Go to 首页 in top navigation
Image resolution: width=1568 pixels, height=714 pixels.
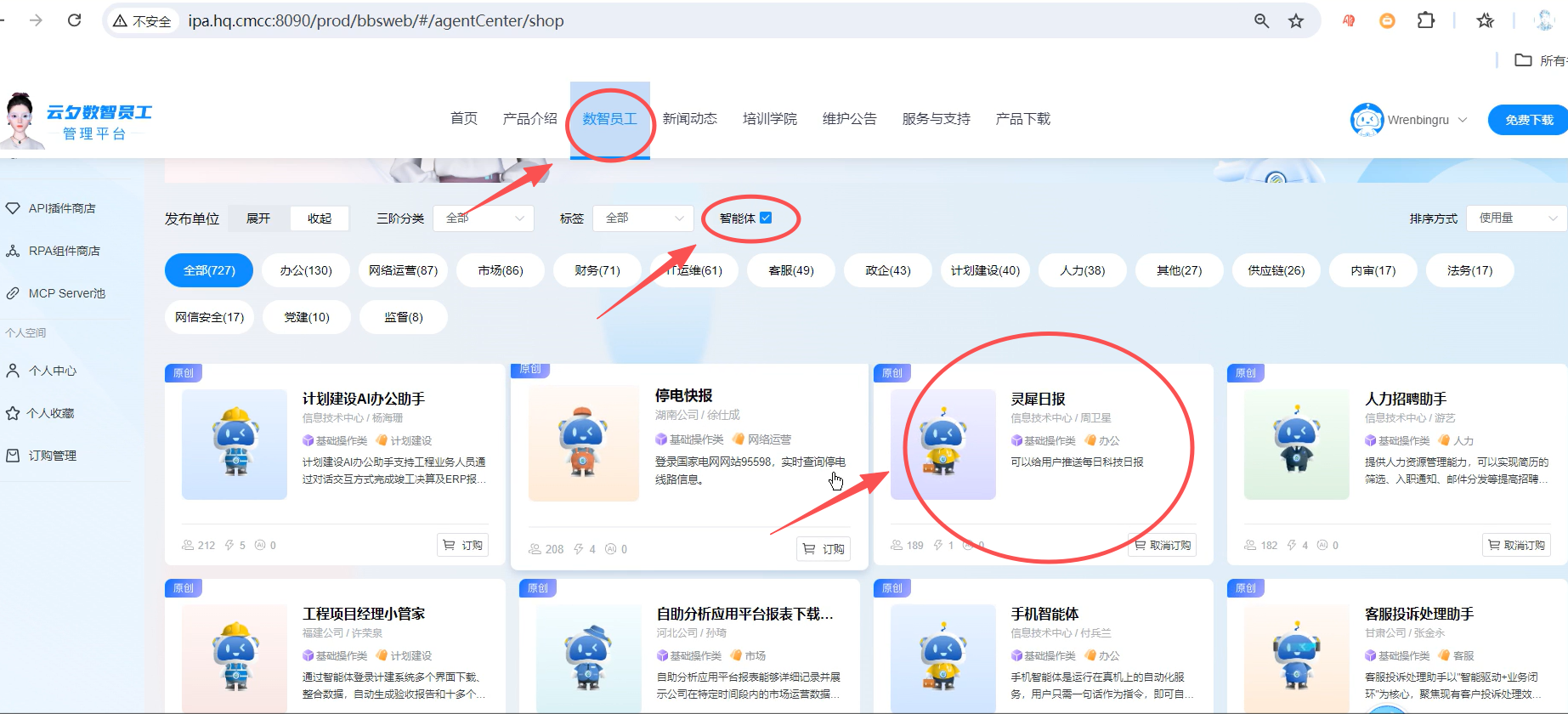[464, 119]
